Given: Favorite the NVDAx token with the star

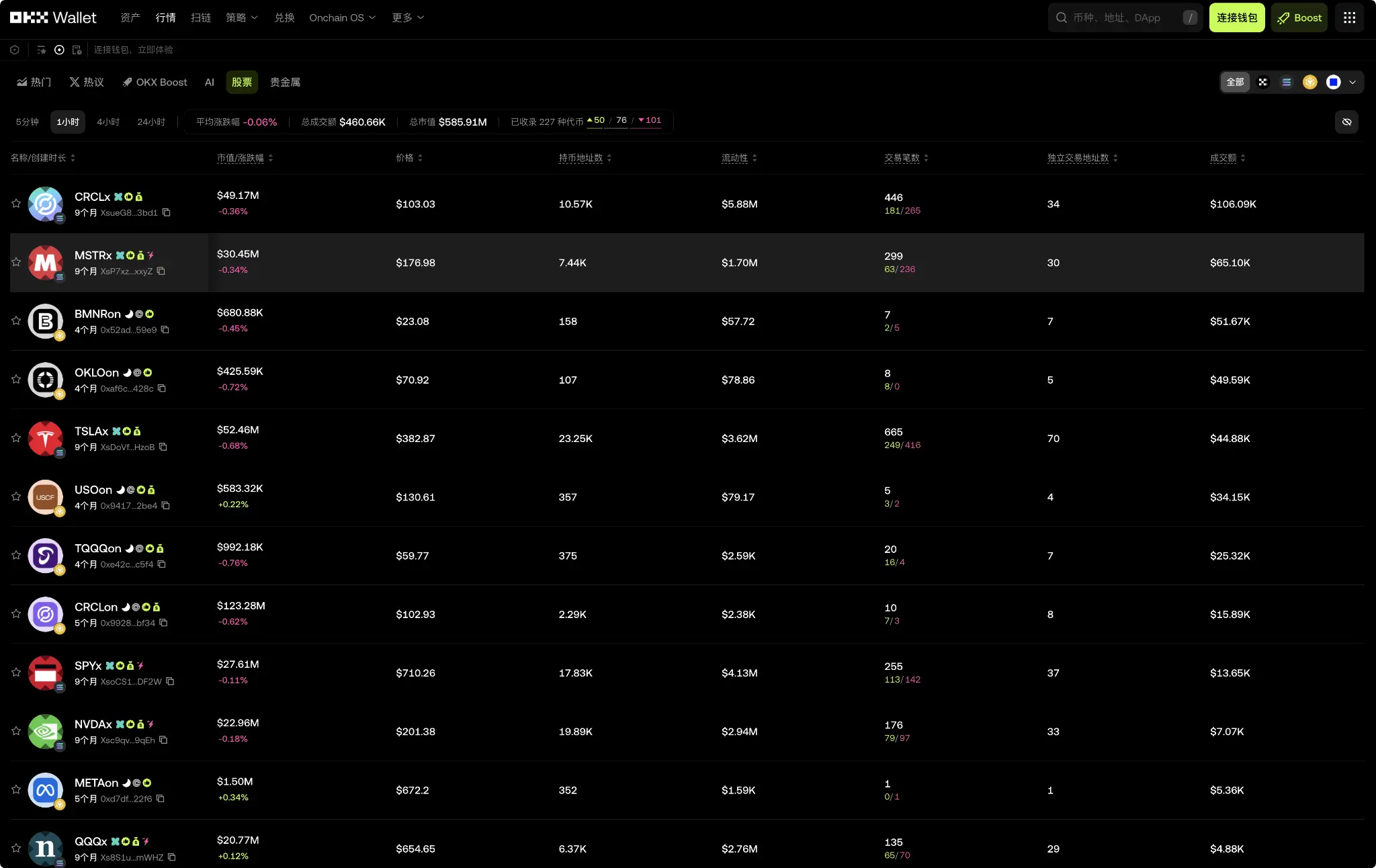Looking at the screenshot, I should [x=15, y=731].
